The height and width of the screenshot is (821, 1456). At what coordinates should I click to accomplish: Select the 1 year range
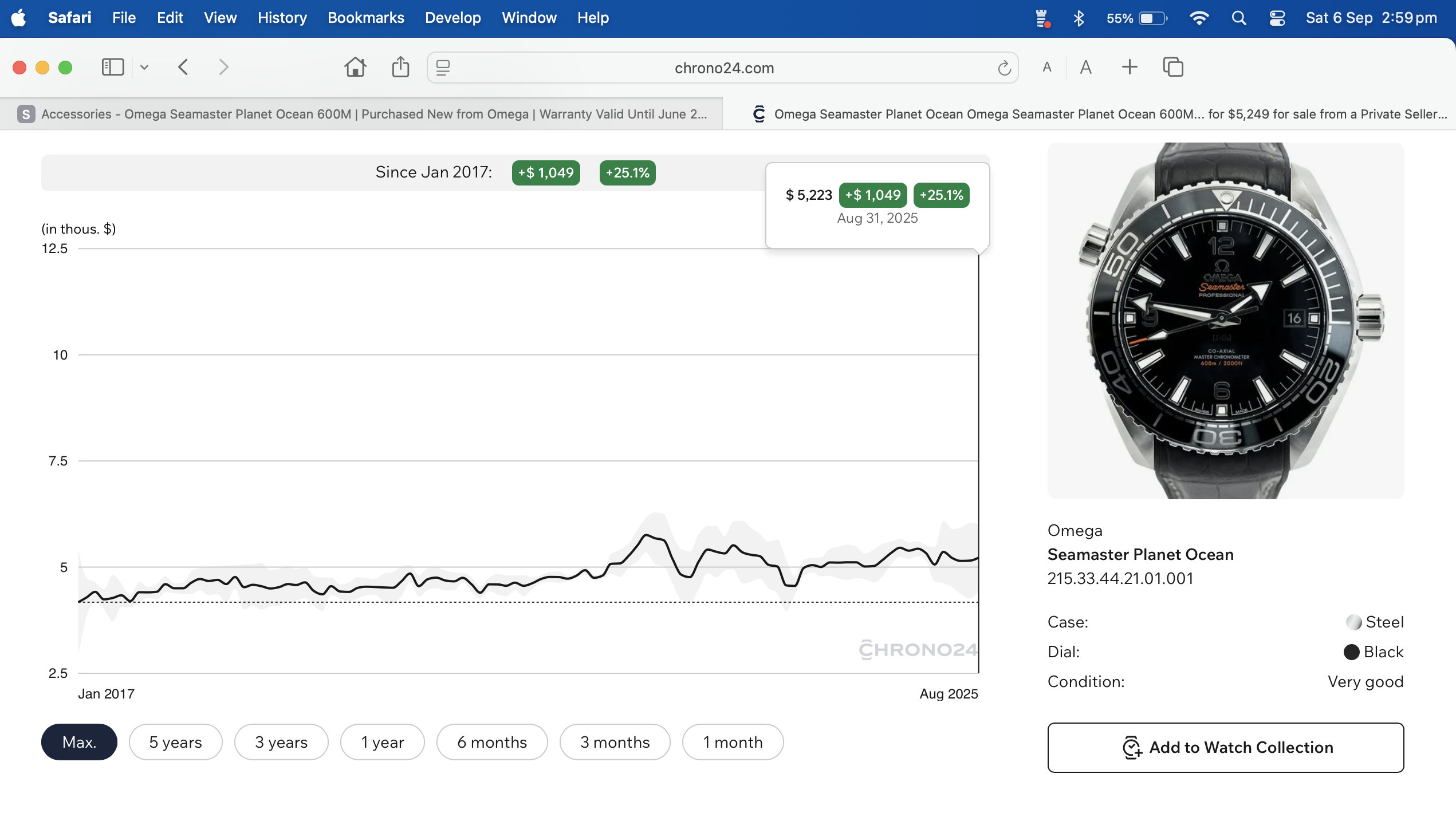click(382, 742)
